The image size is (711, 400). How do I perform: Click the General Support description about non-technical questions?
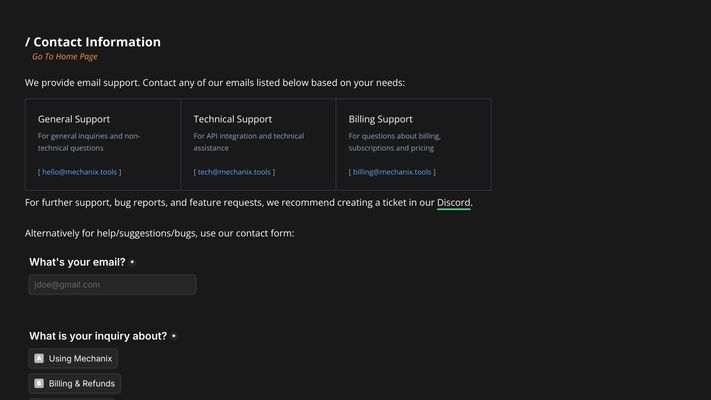point(89,142)
